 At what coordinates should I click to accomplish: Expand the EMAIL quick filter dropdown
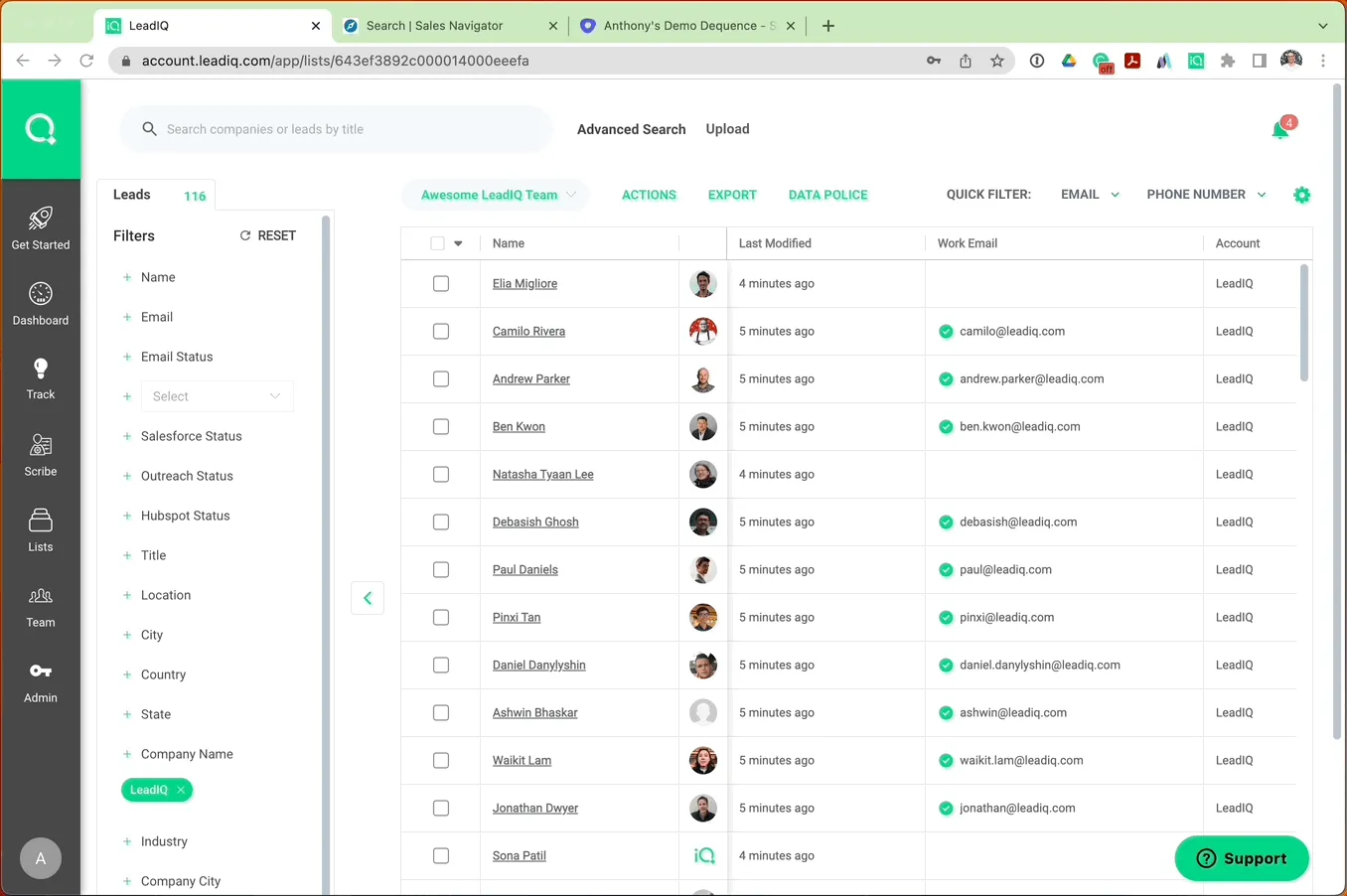click(x=1090, y=195)
